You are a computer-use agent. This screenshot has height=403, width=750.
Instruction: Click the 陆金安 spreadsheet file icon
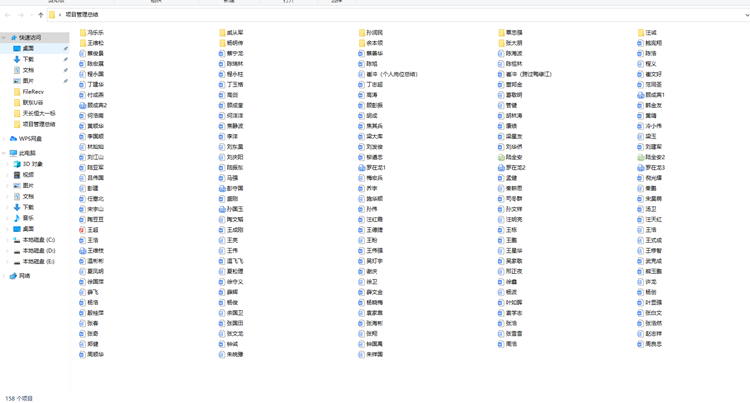[x=502, y=157]
